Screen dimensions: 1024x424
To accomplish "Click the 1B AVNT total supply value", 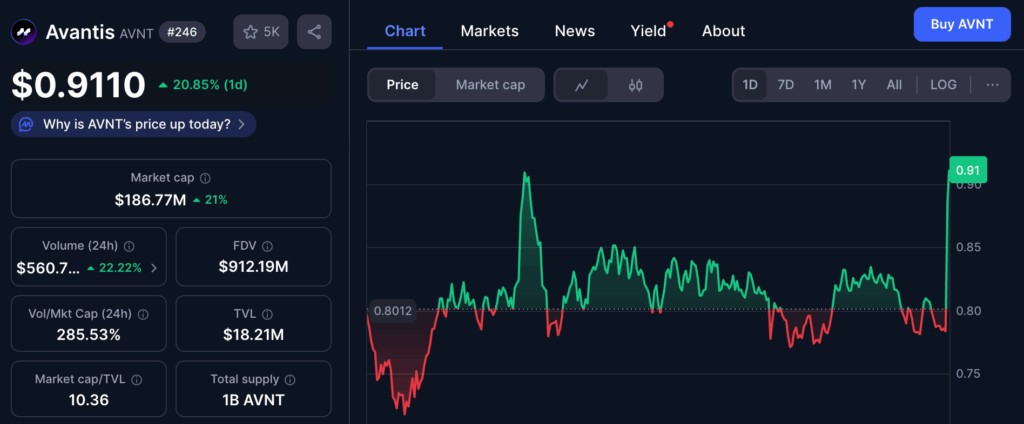I will coord(253,400).
